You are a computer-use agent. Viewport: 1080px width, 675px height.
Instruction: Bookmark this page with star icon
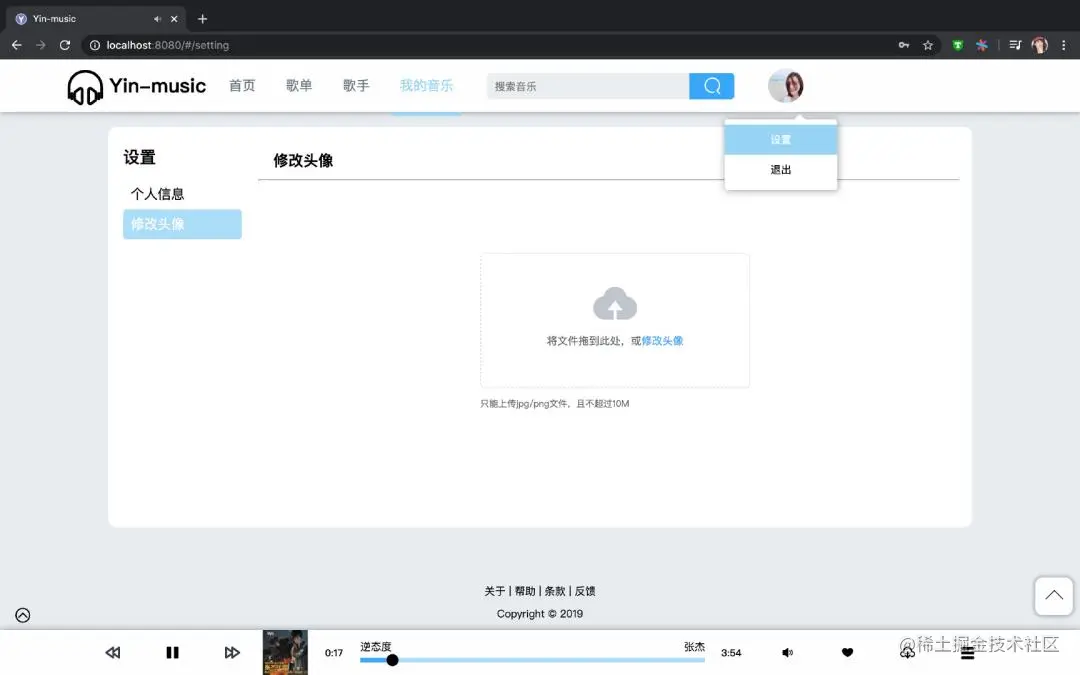coord(928,45)
